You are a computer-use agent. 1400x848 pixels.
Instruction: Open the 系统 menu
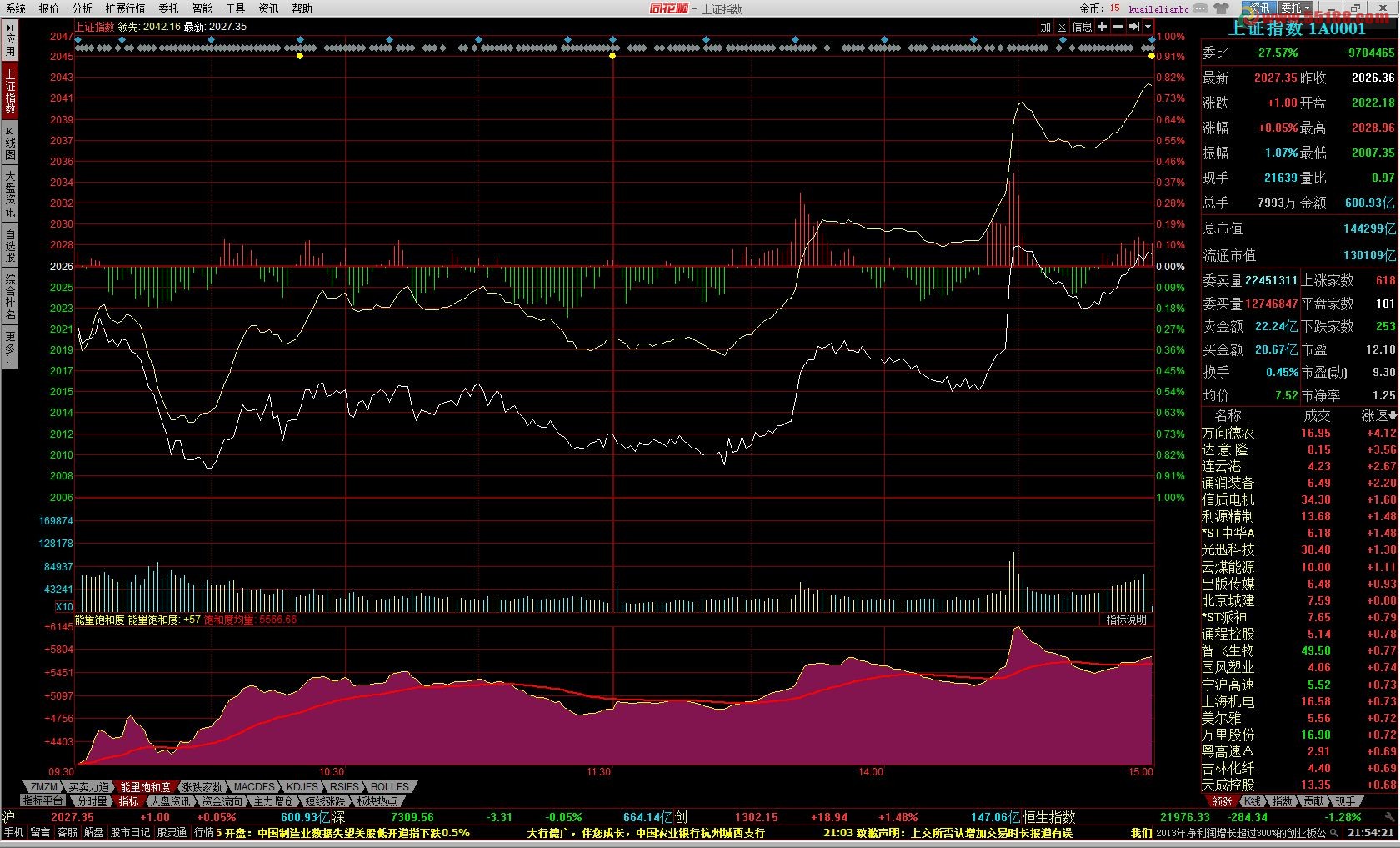click(16, 8)
